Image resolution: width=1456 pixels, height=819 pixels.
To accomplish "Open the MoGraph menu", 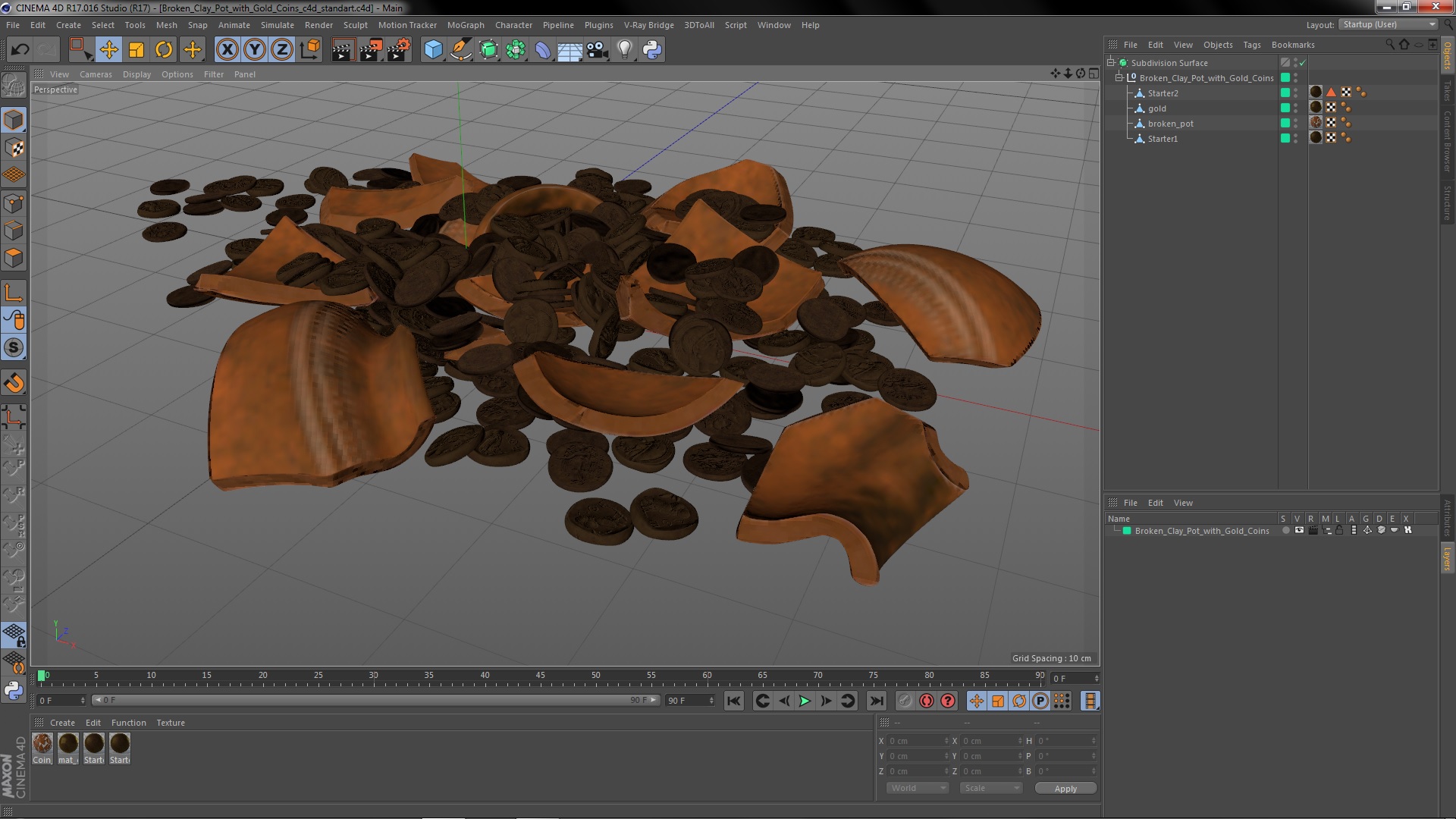I will pyautogui.click(x=466, y=25).
